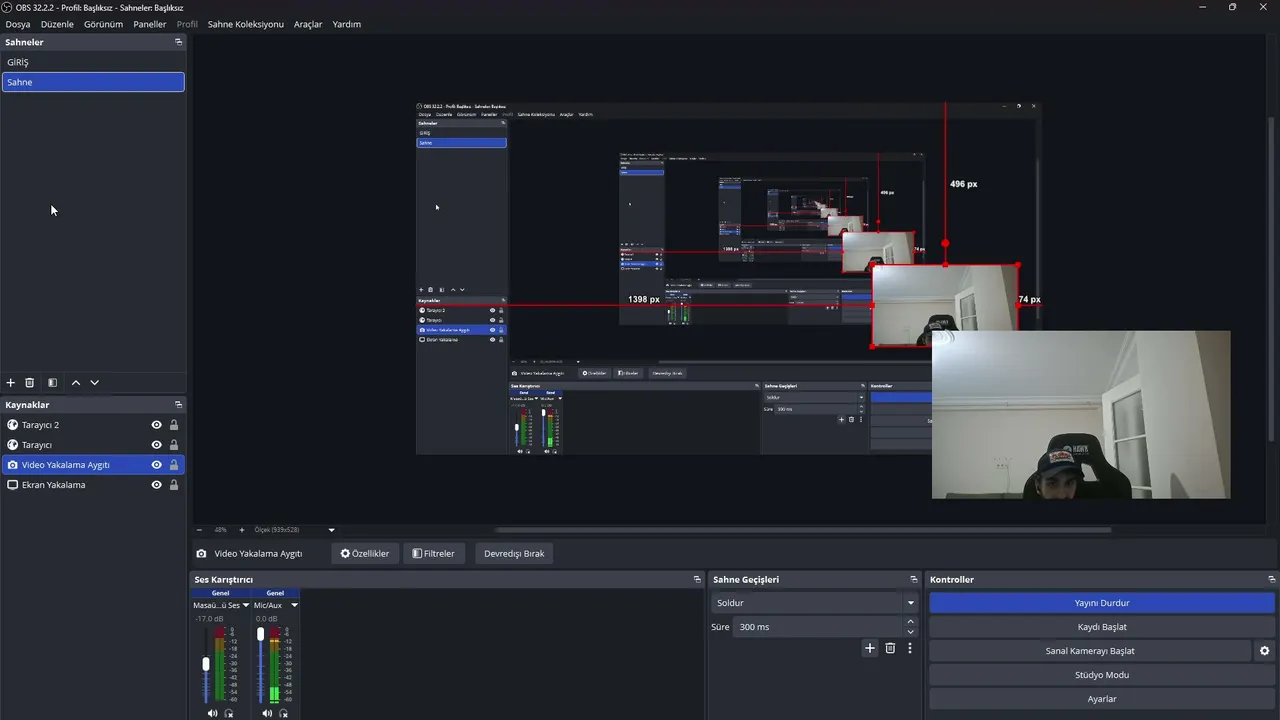Image resolution: width=1280 pixels, height=720 pixels.
Task: Click OBS logo in title bar
Action: [7, 7]
